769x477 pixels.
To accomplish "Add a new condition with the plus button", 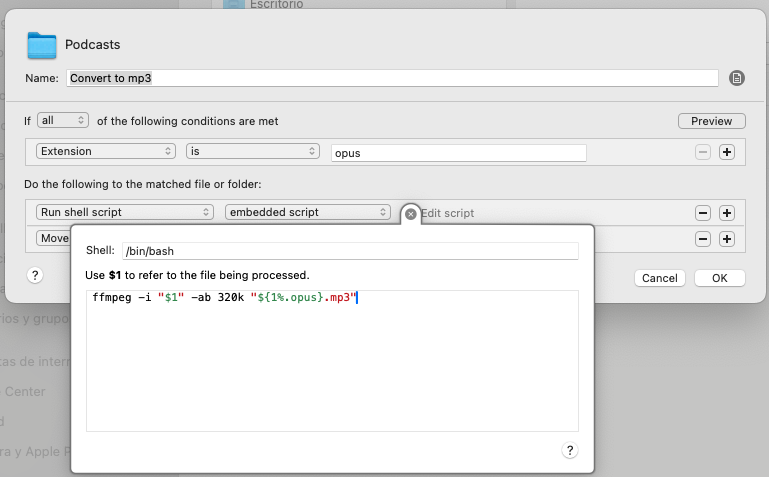I will 727,152.
